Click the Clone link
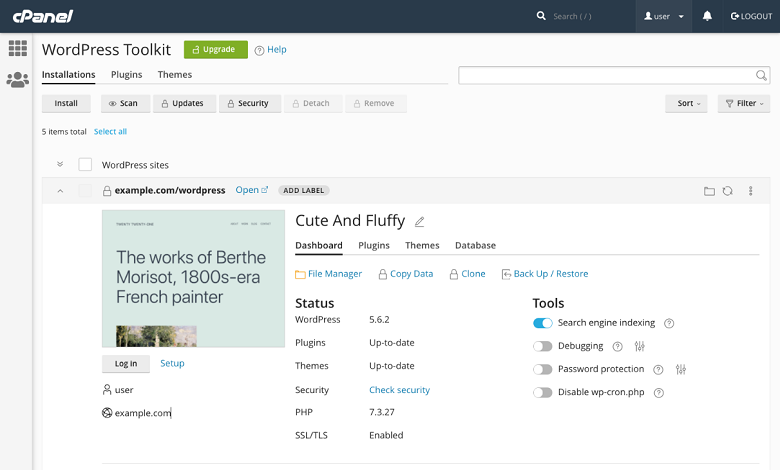 [468, 274]
